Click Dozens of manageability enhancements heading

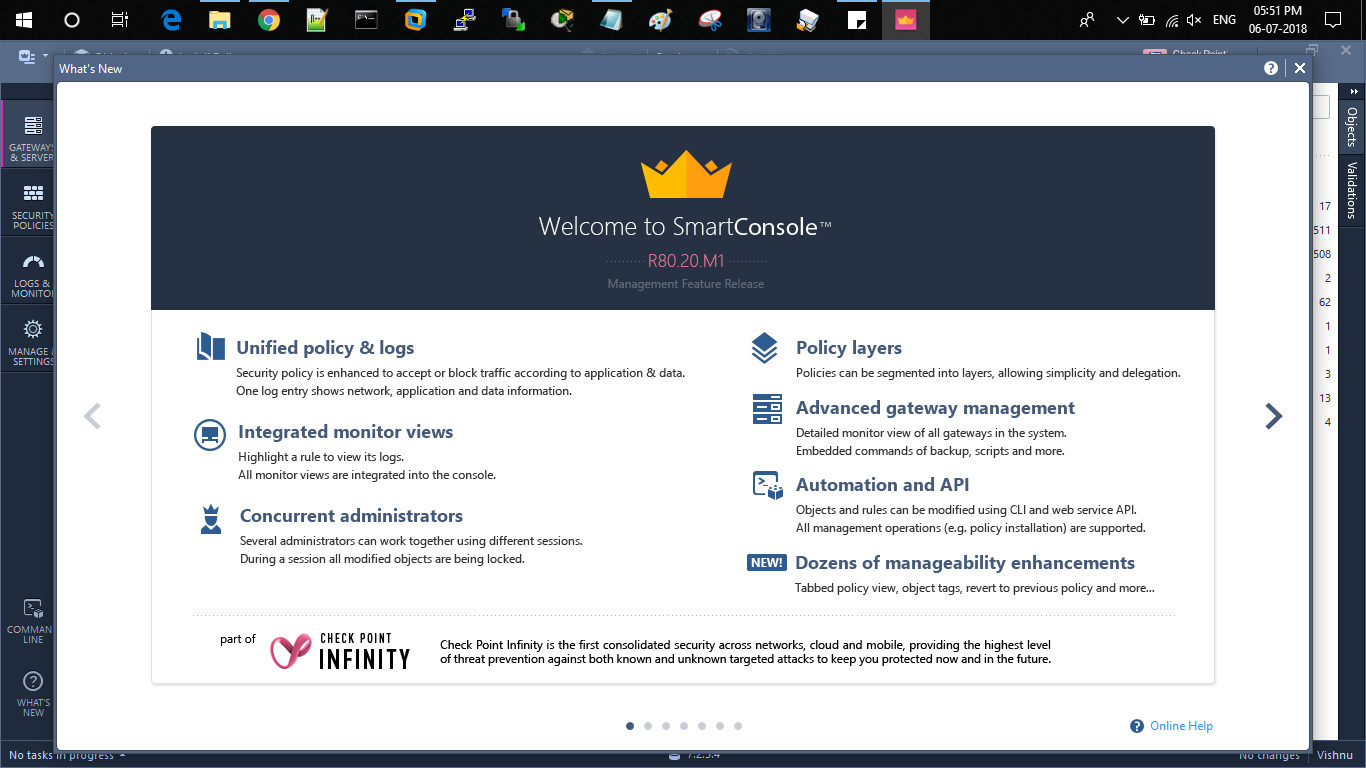pos(965,563)
